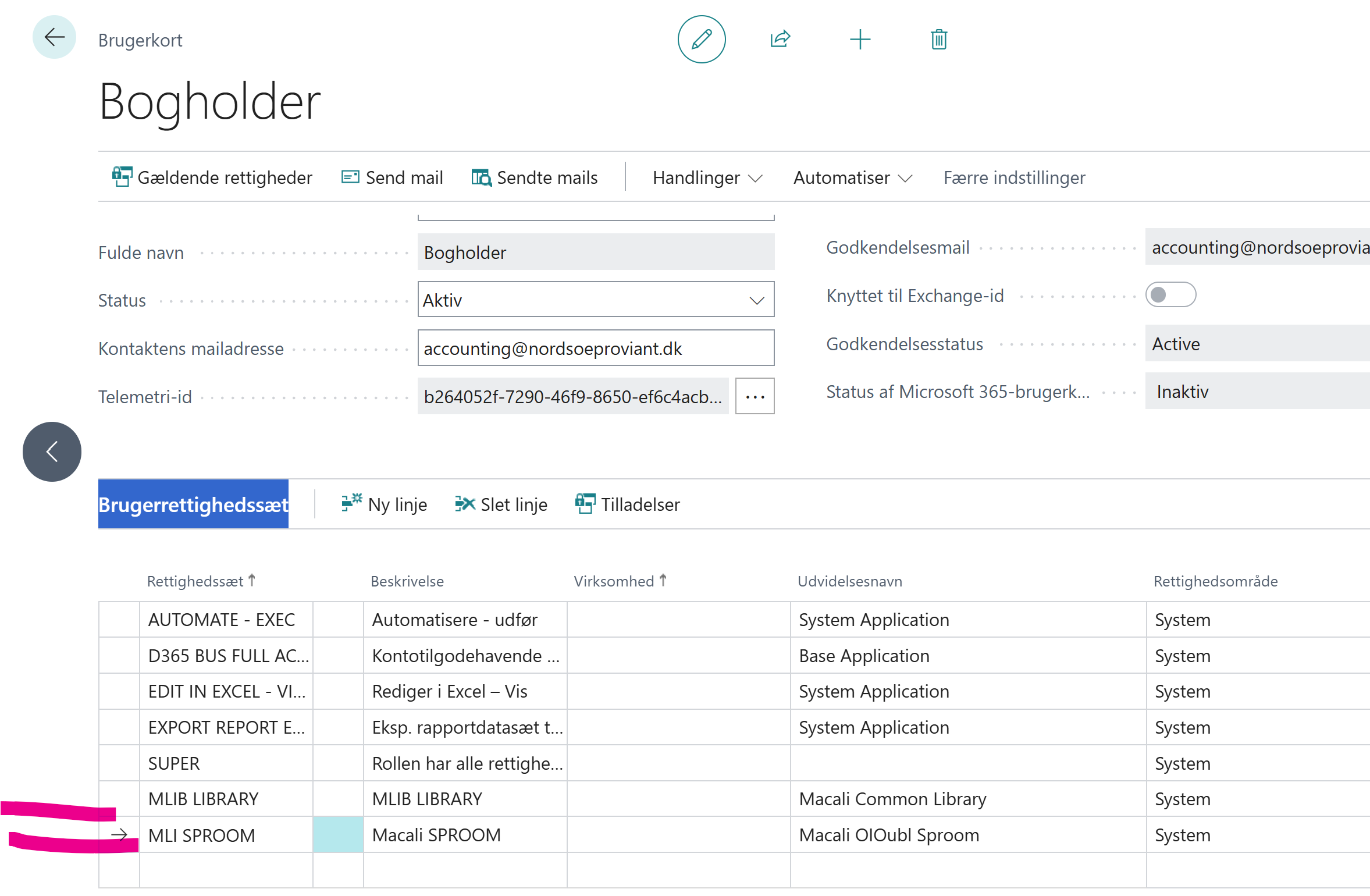Click the pencil edit icon

point(701,40)
